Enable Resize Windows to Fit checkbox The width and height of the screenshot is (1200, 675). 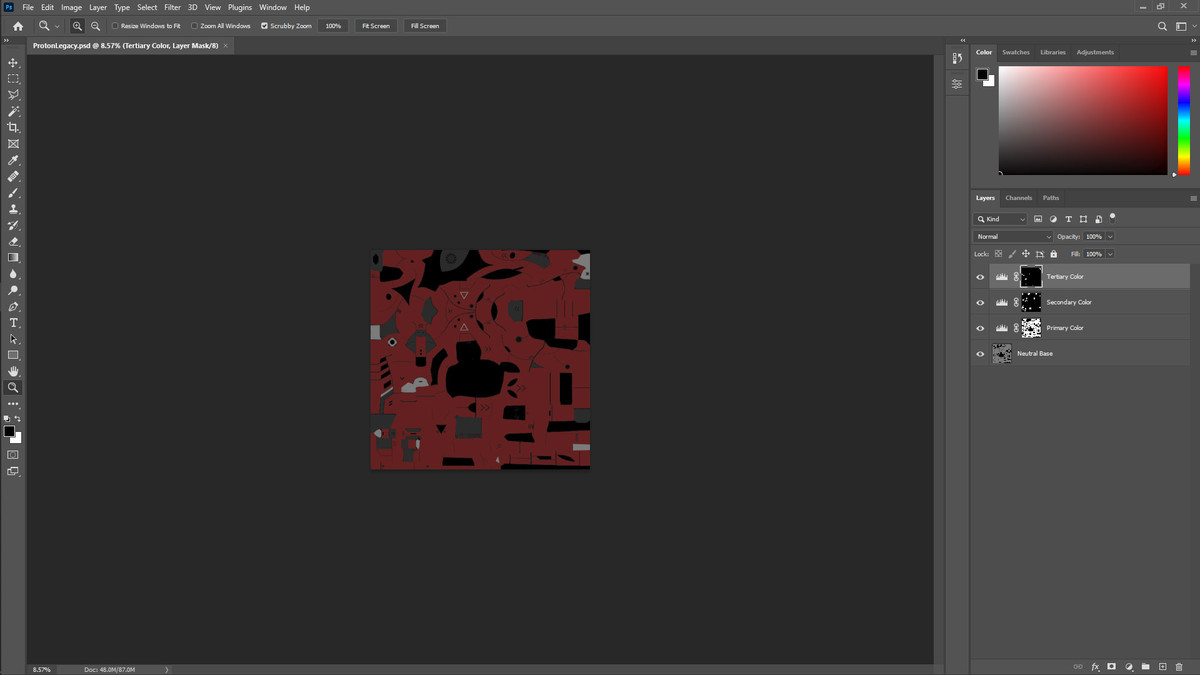pos(115,26)
